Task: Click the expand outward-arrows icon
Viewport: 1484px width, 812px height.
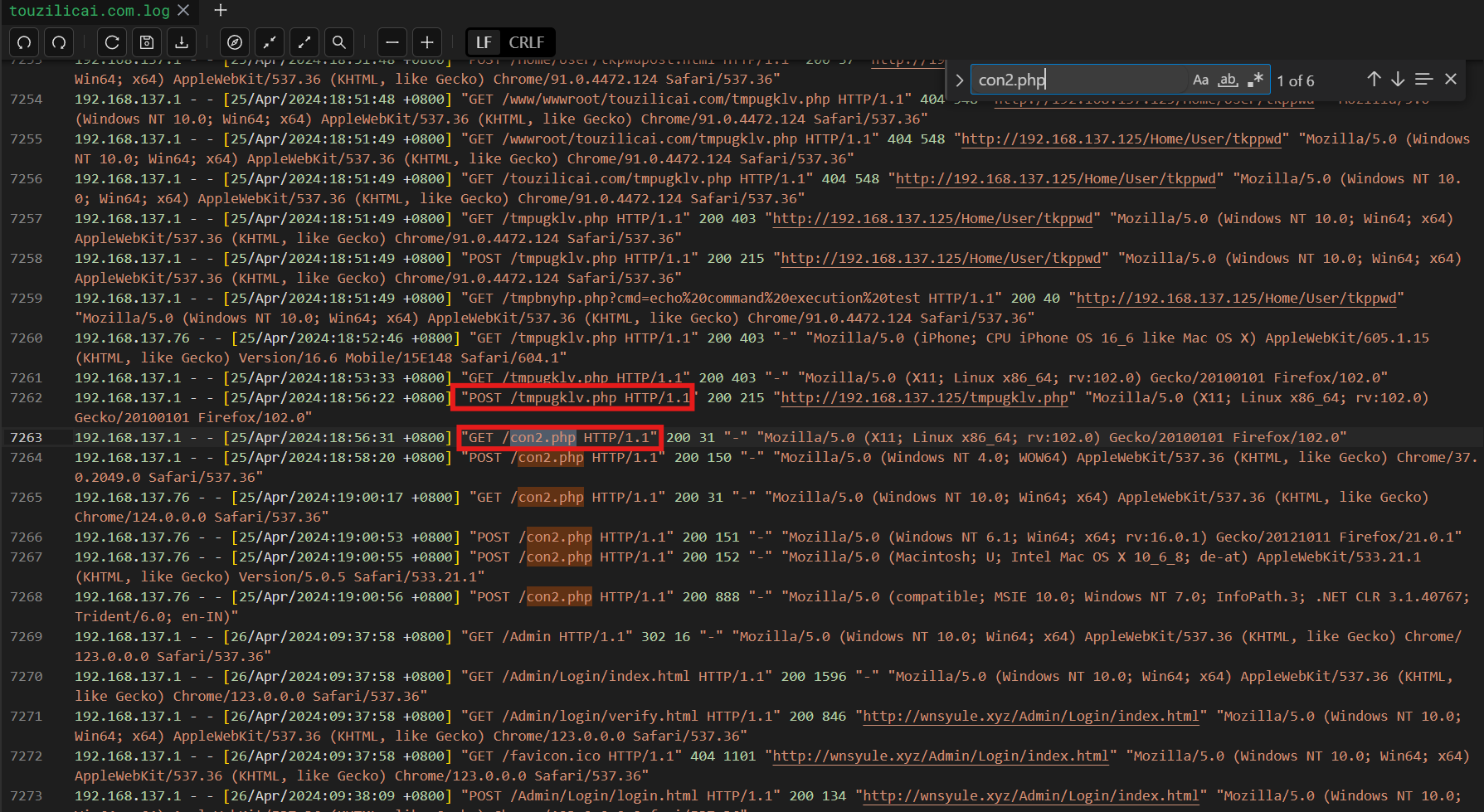Action: click(x=304, y=42)
